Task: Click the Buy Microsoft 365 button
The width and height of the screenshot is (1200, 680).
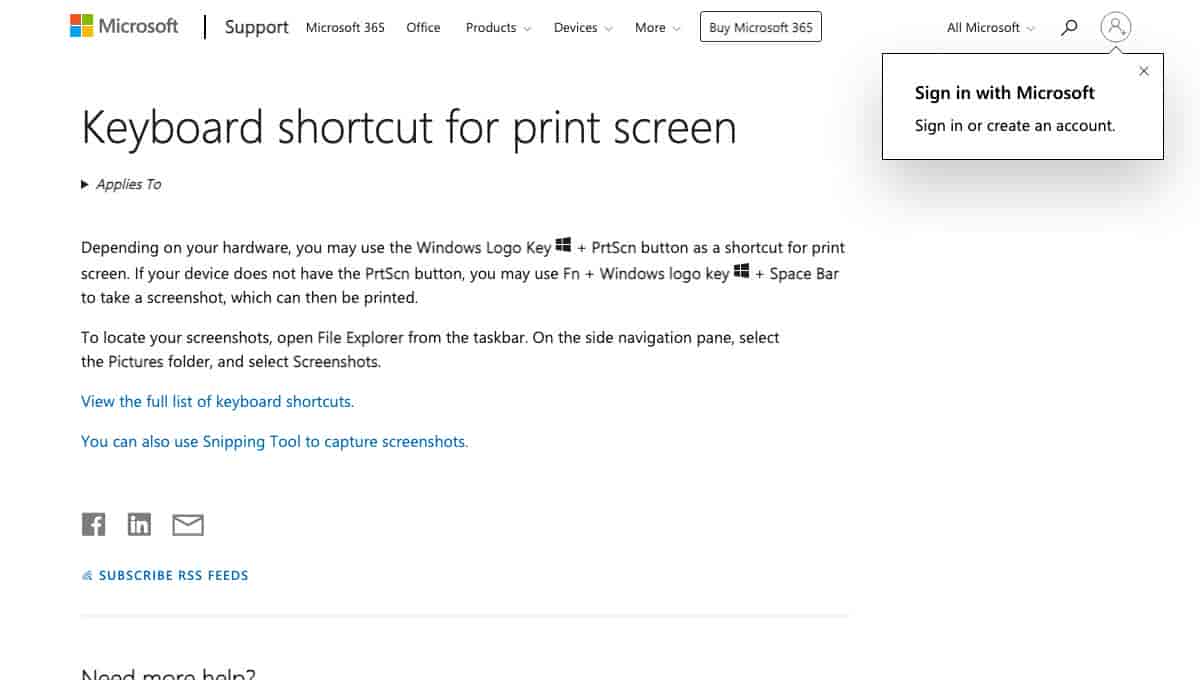Action: (761, 27)
